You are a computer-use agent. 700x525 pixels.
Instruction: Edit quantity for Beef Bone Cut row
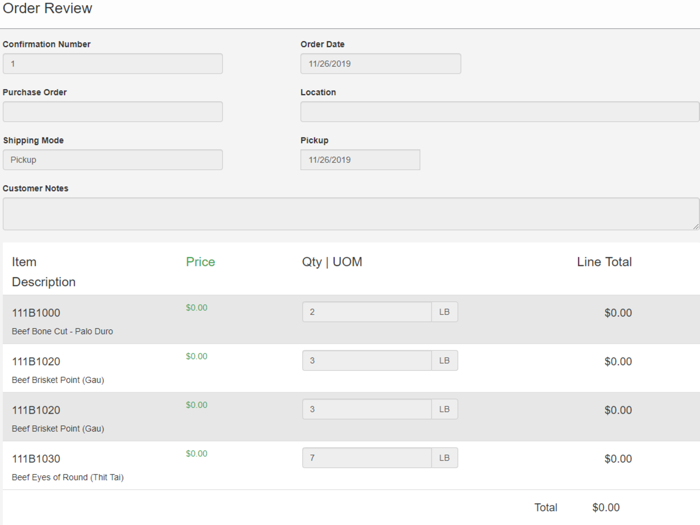click(x=366, y=312)
